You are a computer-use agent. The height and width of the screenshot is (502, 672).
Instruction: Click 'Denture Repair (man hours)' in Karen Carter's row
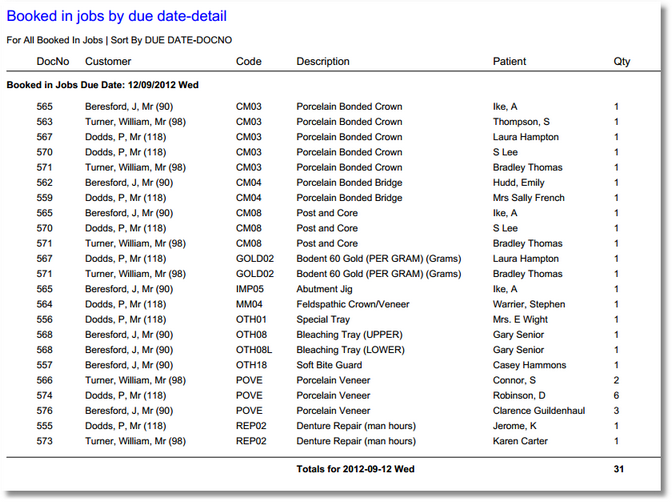coord(356,441)
